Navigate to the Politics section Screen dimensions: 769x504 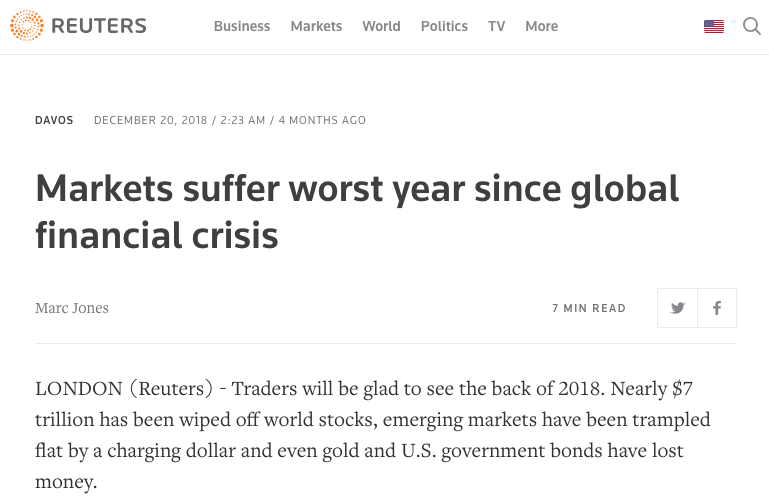tap(444, 26)
